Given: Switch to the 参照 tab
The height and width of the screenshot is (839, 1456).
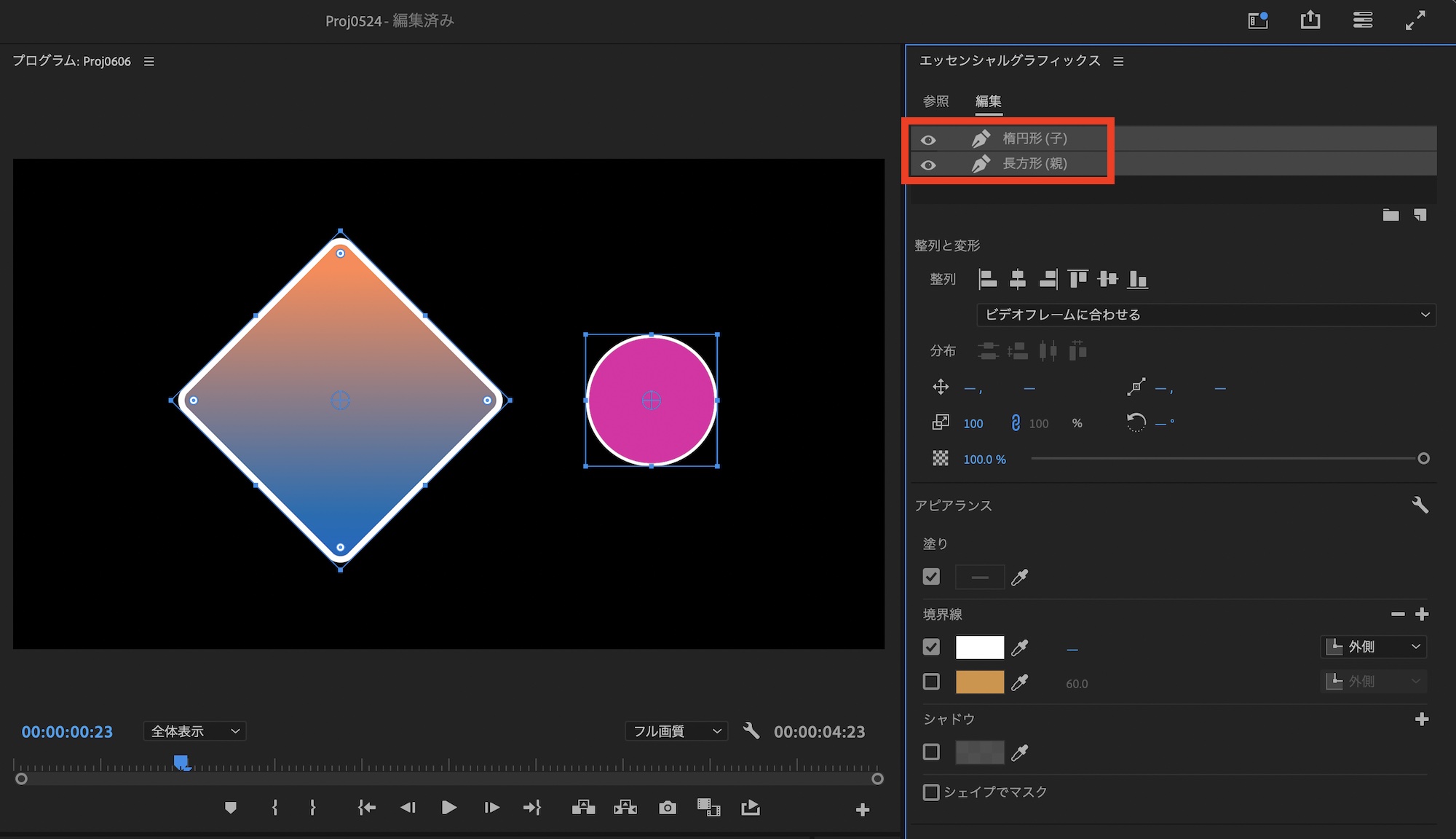Looking at the screenshot, I should [x=935, y=101].
